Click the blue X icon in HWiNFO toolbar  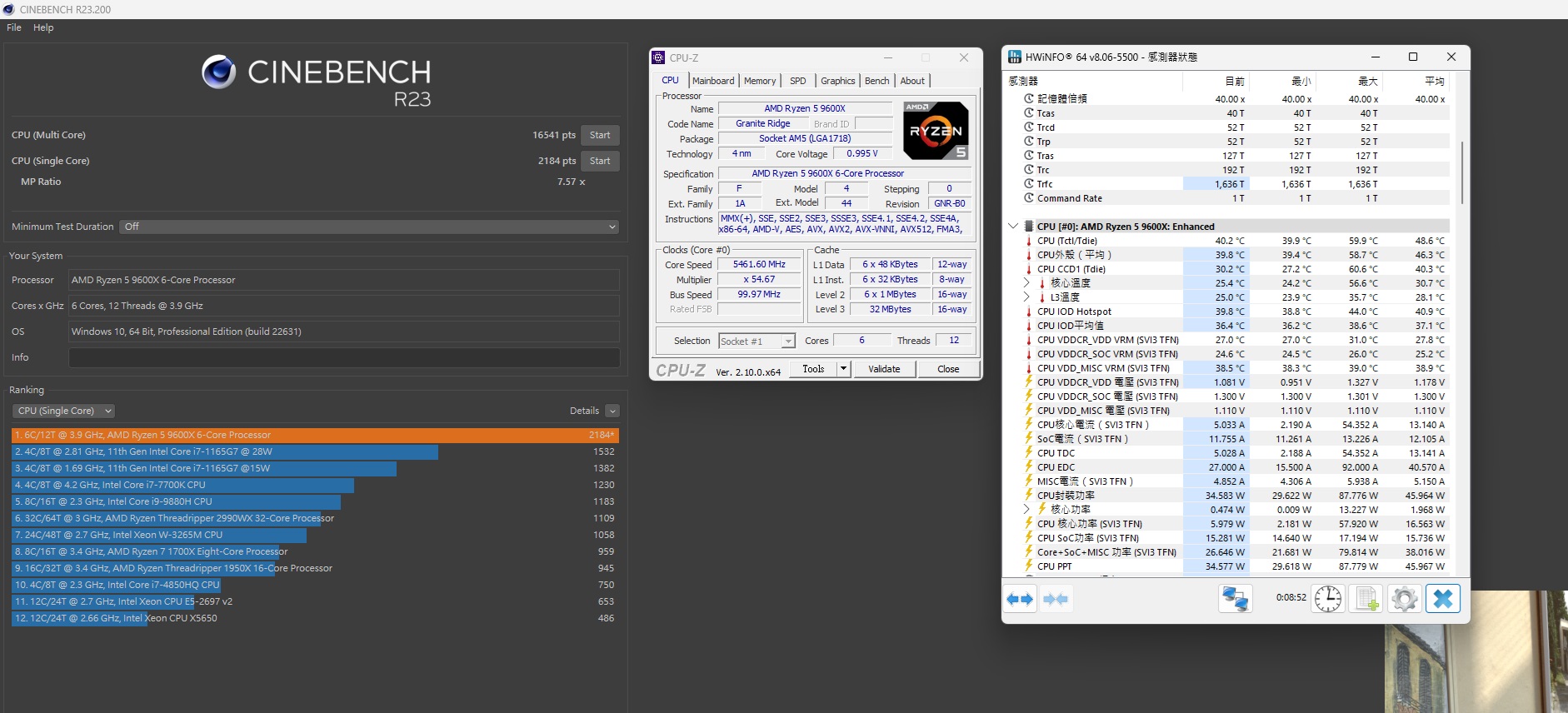[x=1443, y=599]
